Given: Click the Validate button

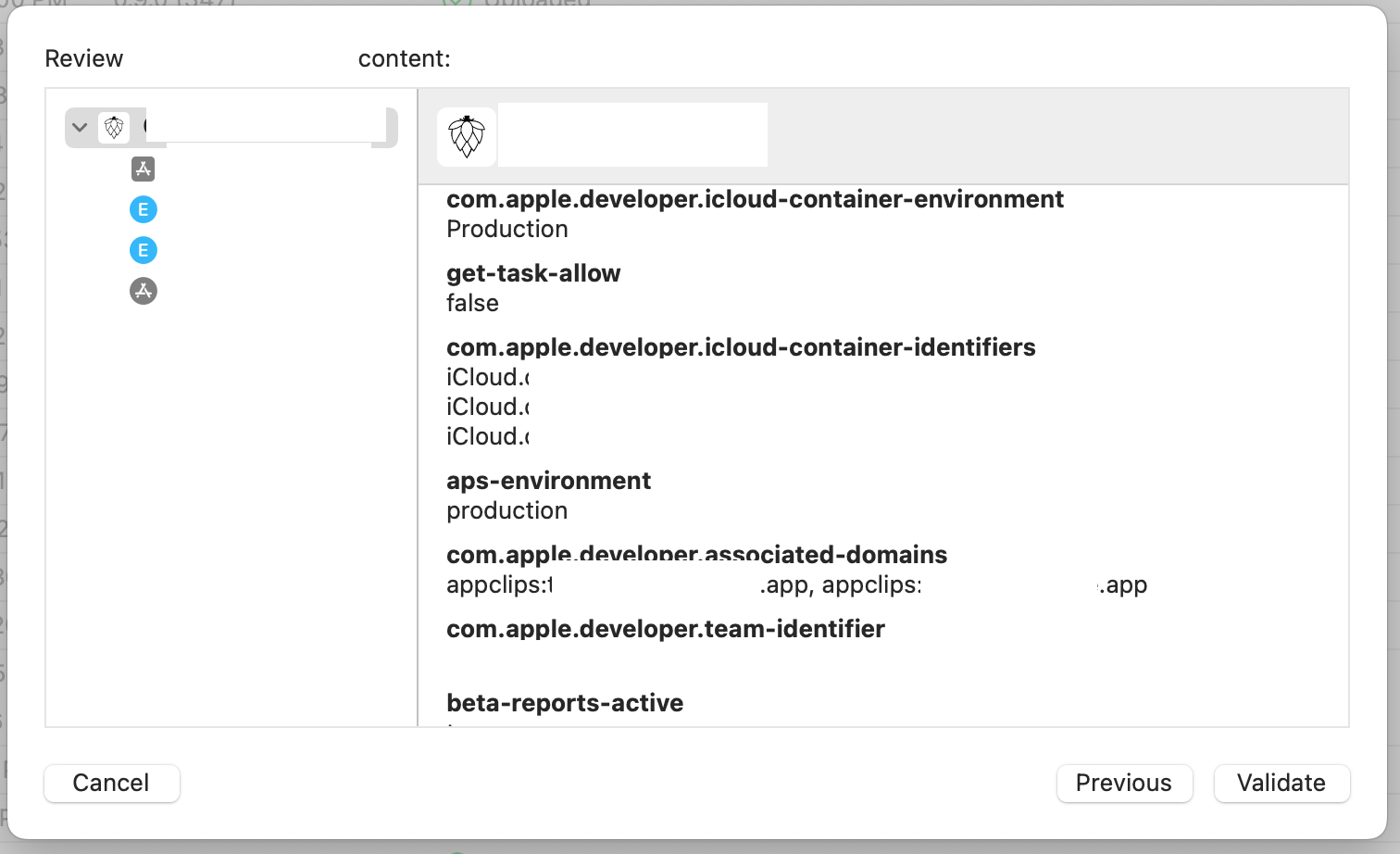Looking at the screenshot, I should [1281, 783].
